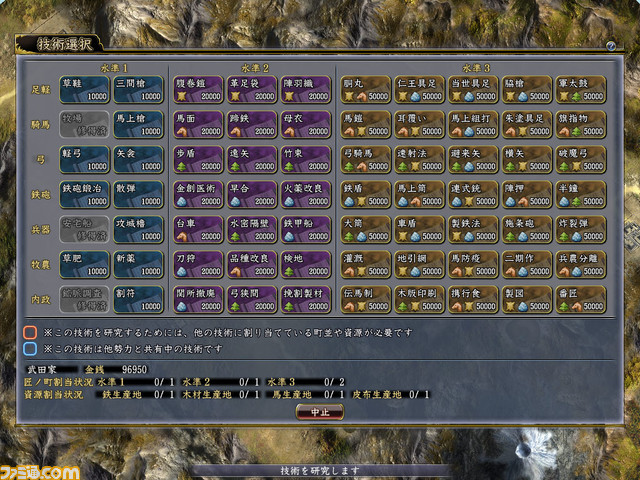Select the 割符 technology
This screenshot has height=480, width=640.
tap(138, 300)
